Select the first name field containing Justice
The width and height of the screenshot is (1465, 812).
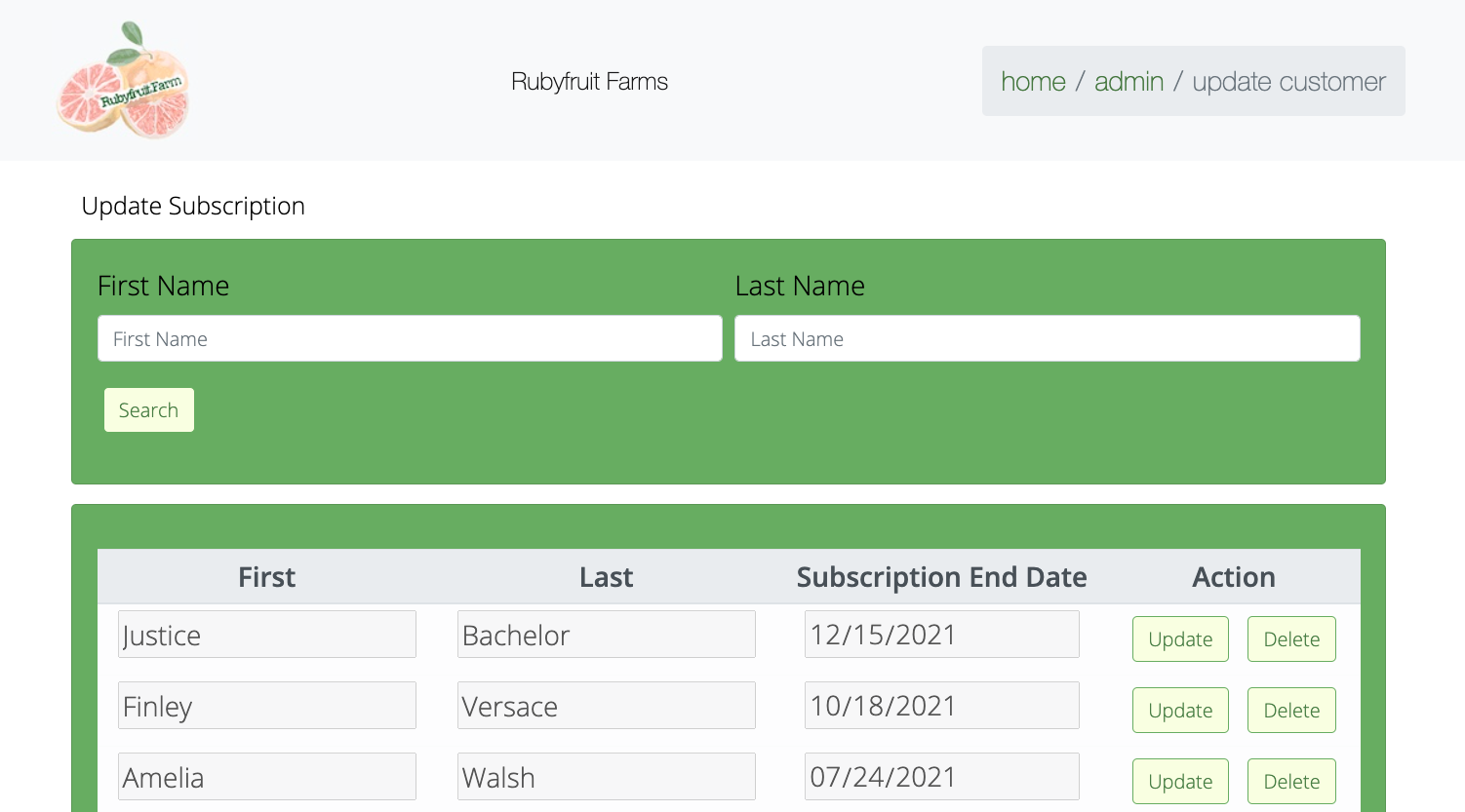266,634
